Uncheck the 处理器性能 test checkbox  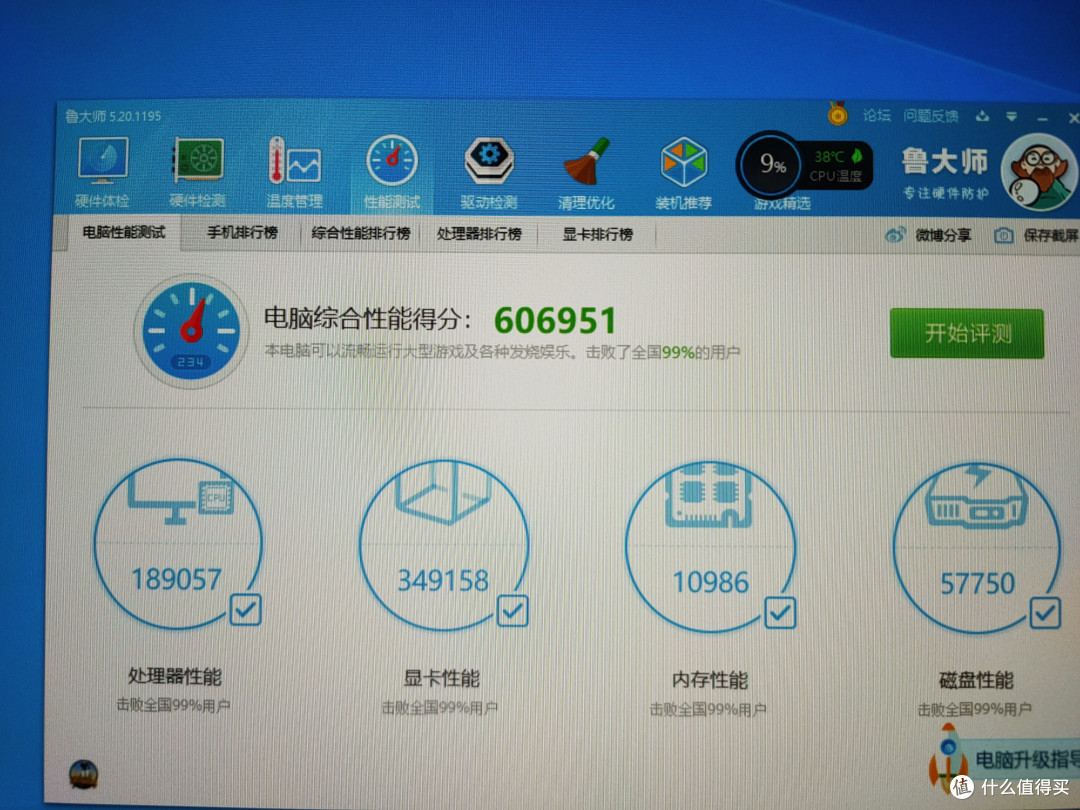[245, 609]
